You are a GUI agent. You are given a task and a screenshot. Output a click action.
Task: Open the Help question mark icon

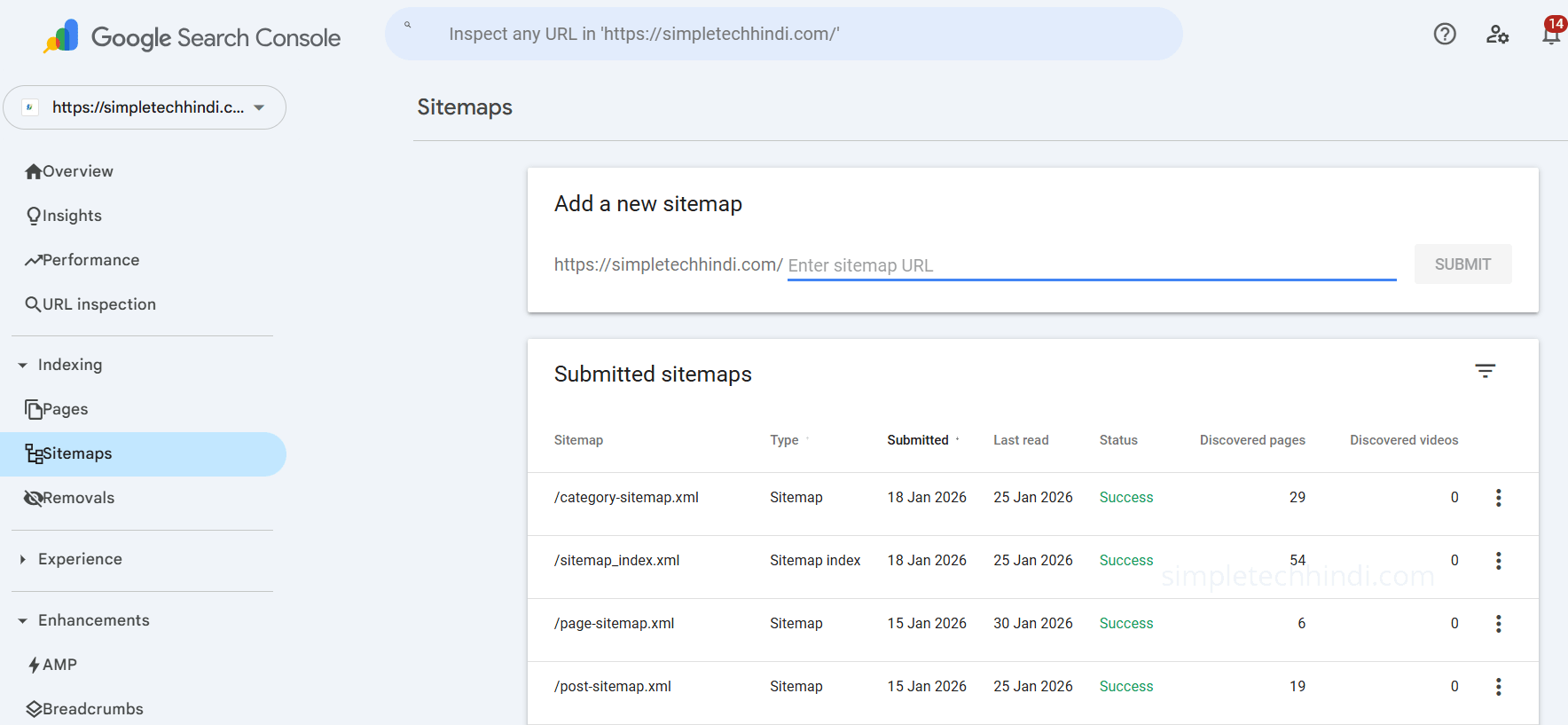pyautogui.click(x=1445, y=34)
